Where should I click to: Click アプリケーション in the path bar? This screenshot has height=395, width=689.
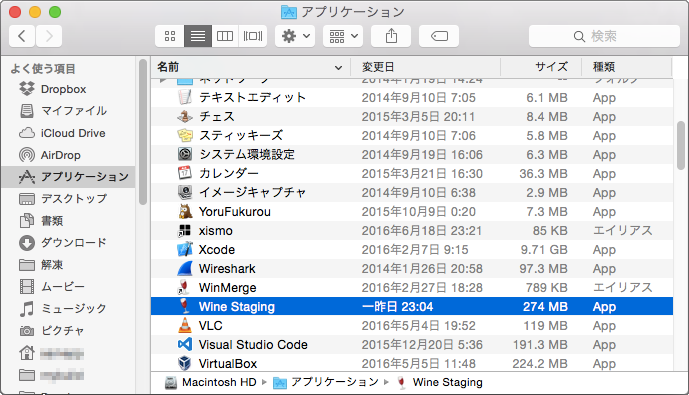[326, 382]
